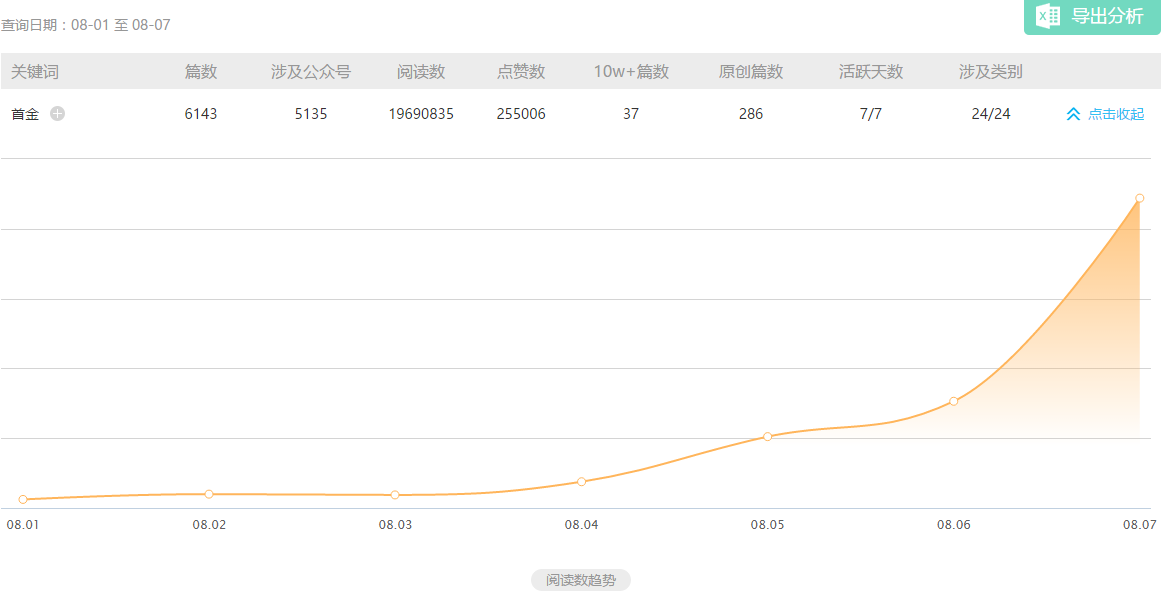Click the Excel icon on export button
Viewport: 1161px width, 594px height.
(1048, 16)
